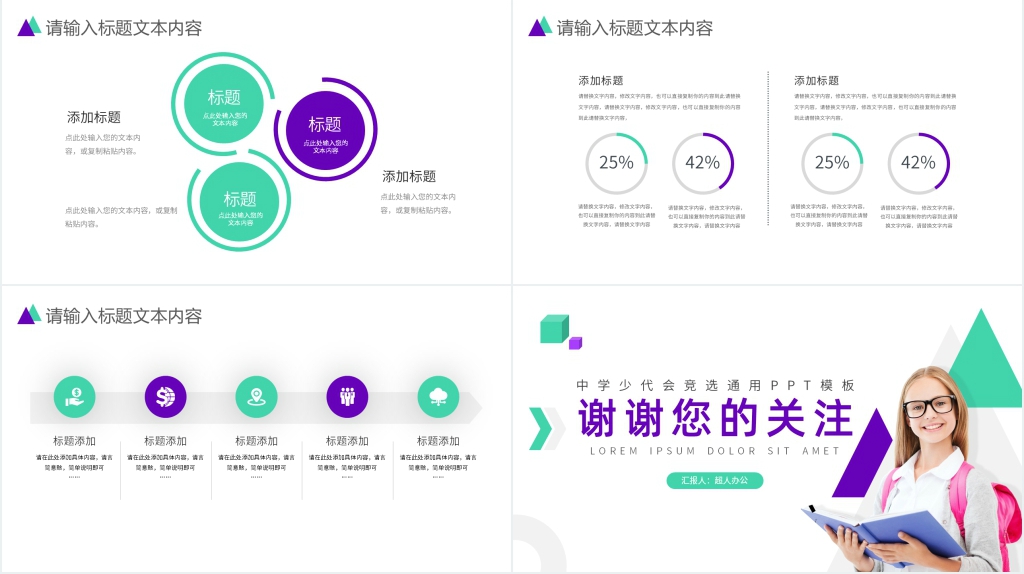Select 标题添加 under the cloud tree icon
This screenshot has height=574, width=1024.
pyautogui.click(x=438, y=441)
